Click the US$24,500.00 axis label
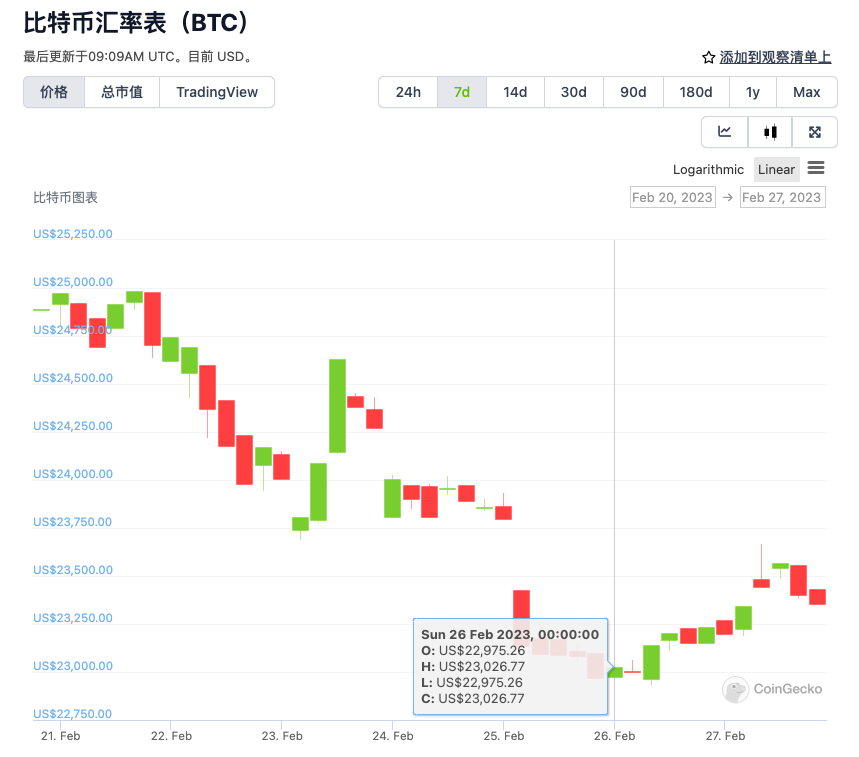The image size is (859, 757). click(x=73, y=378)
